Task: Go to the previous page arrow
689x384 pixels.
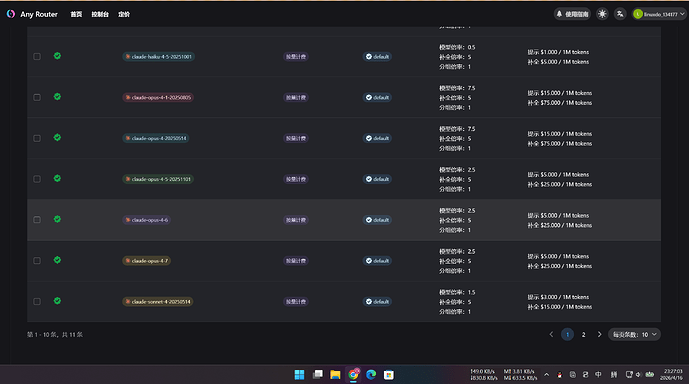Action: click(551, 335)
